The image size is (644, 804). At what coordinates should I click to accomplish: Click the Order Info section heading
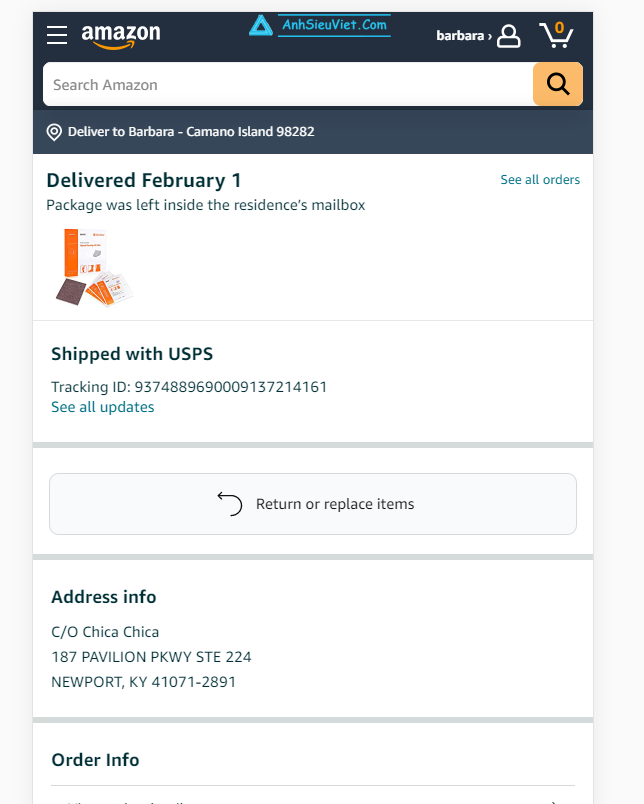[95, 760]
